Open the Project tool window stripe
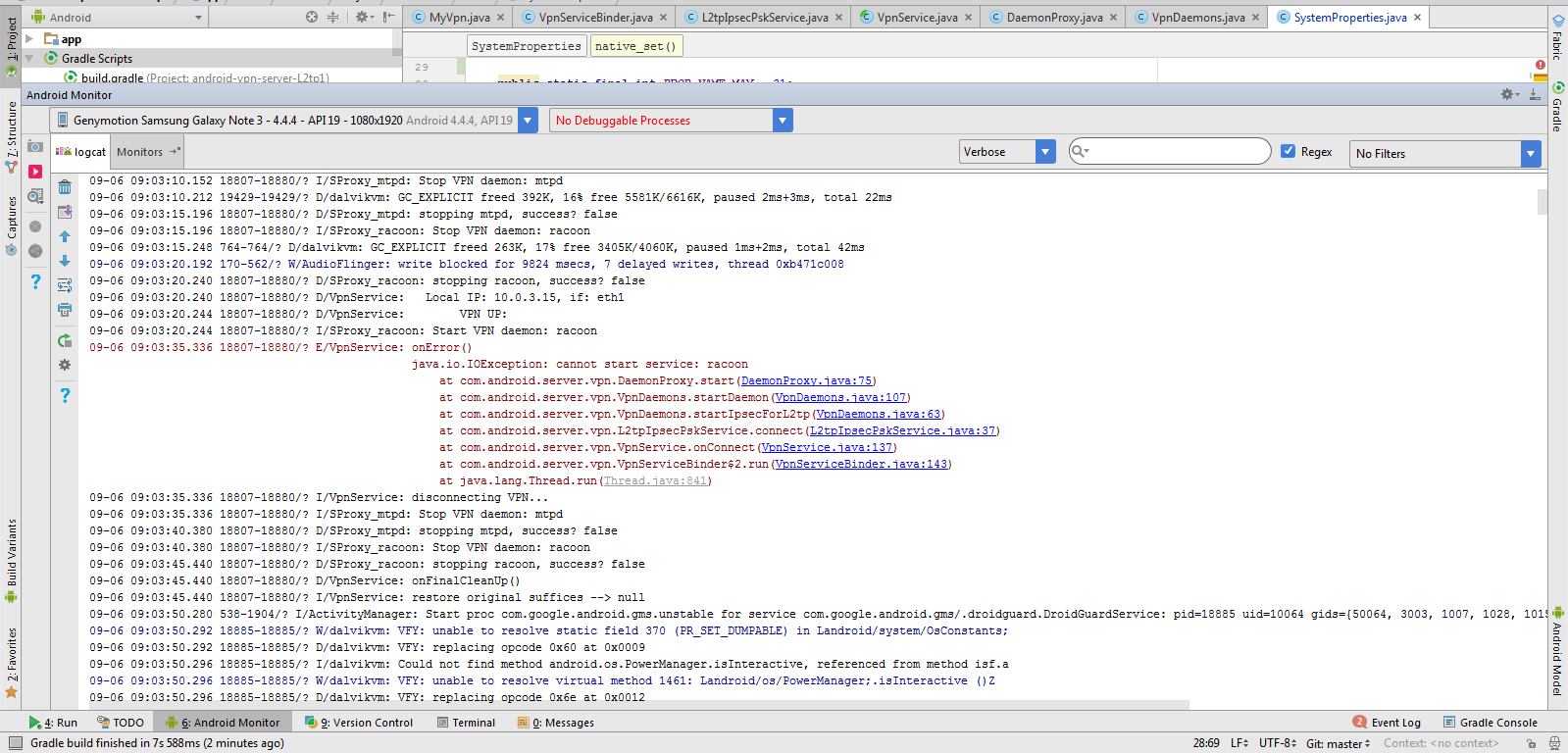1568x753 pixels. click(12, 45)
